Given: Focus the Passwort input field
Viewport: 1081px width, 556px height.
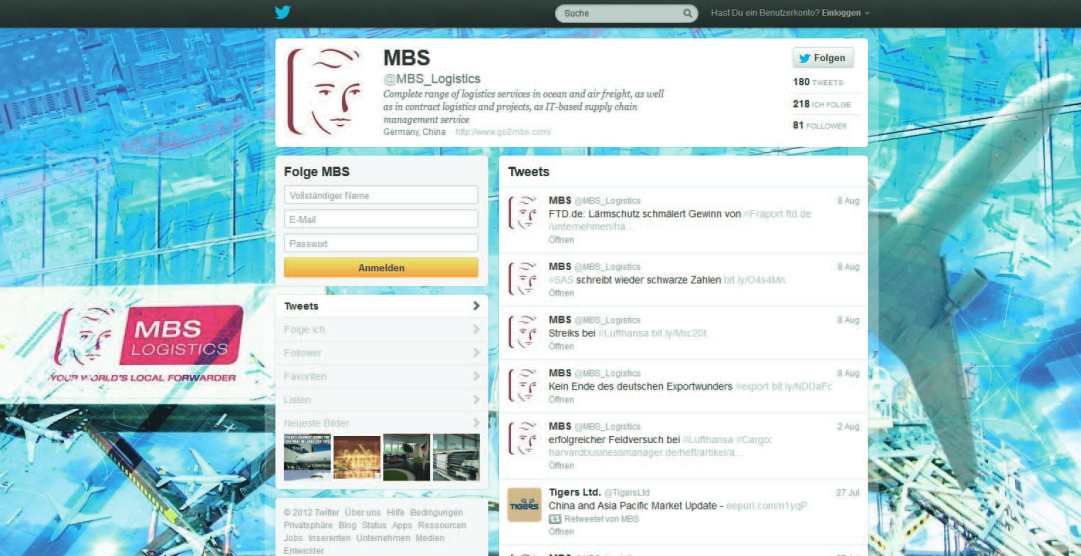Looking at the screenshot, I should 381,243.
